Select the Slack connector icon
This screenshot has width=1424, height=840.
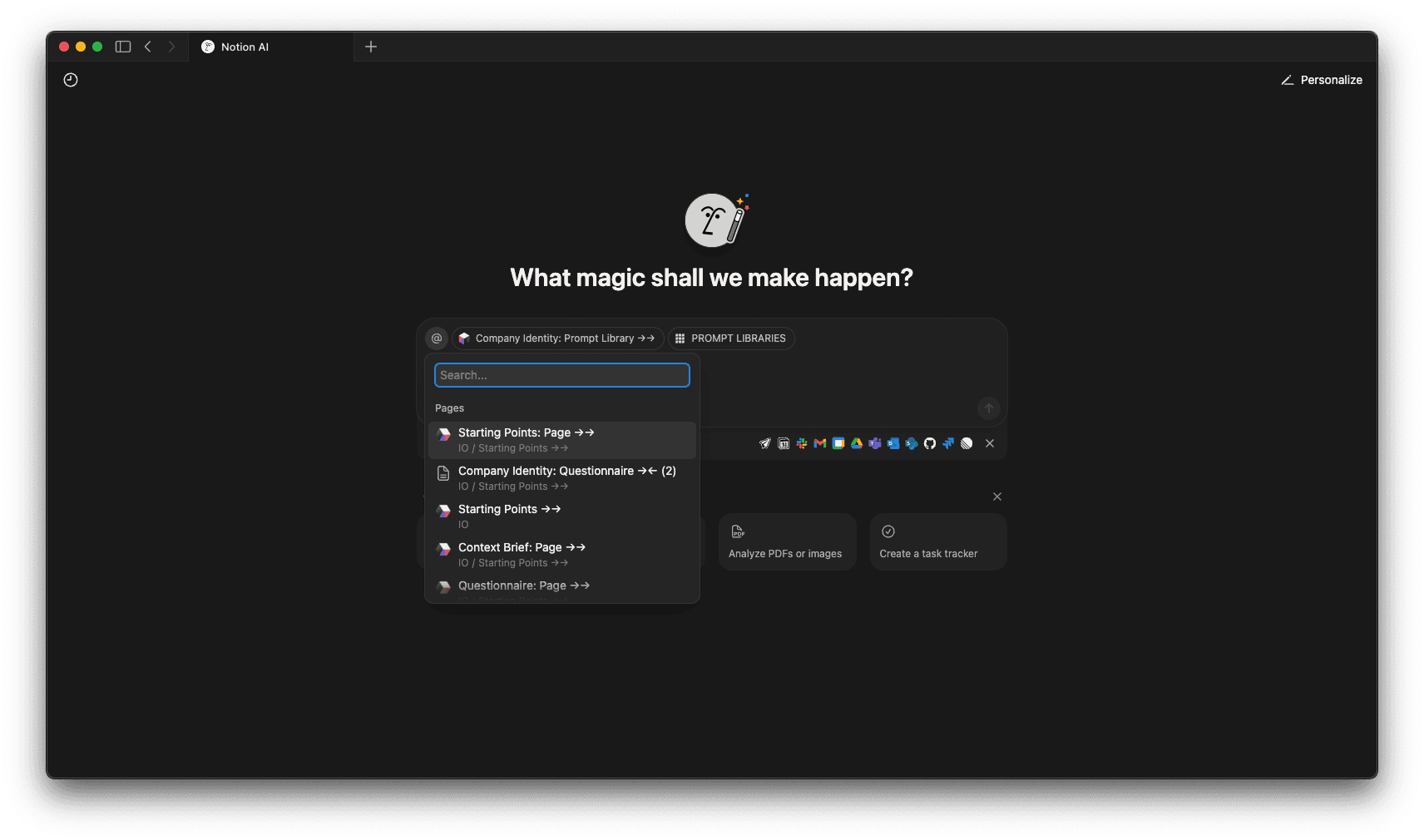[x=801, y=443]
